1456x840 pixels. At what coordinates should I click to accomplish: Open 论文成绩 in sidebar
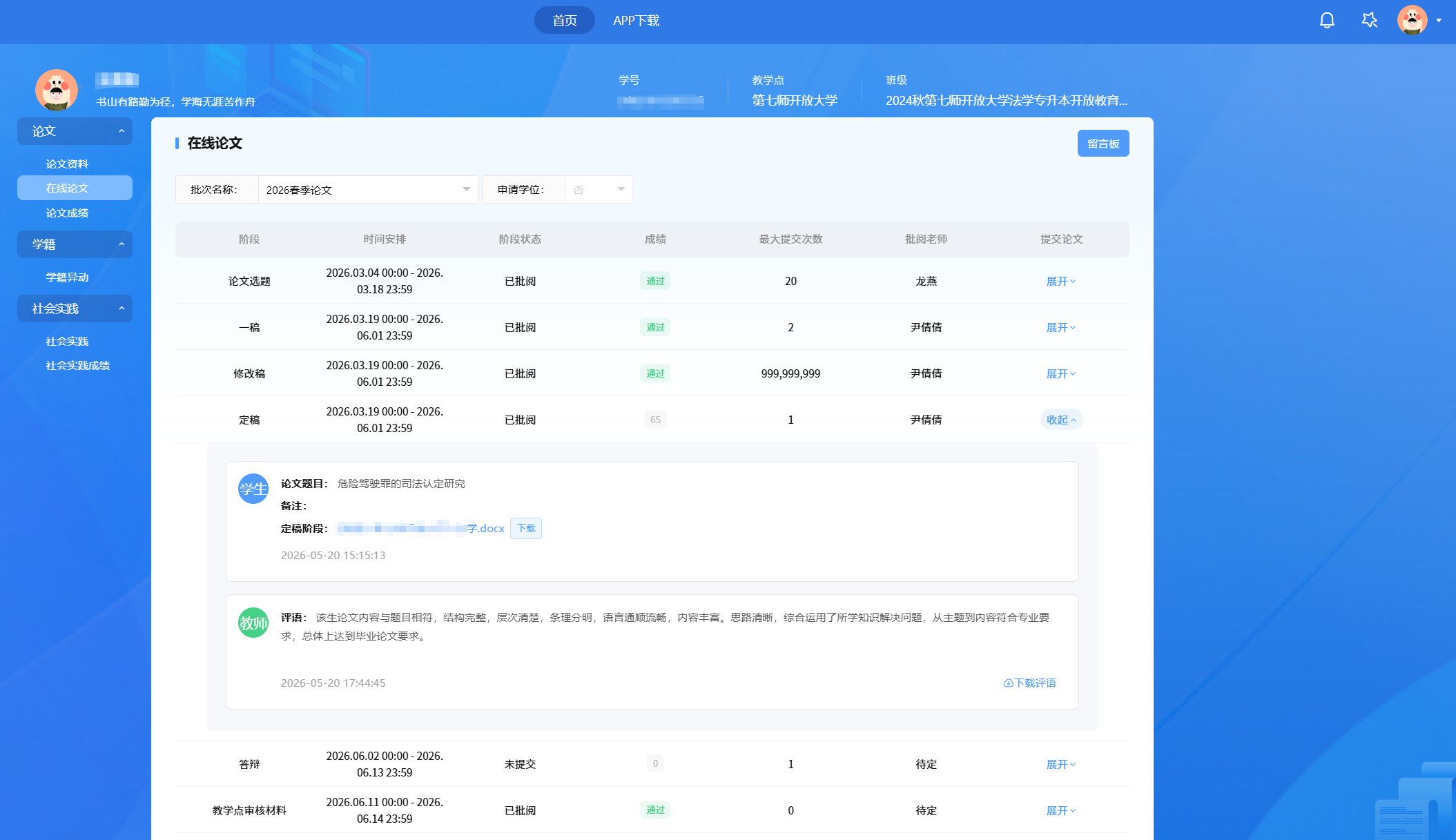coord(67,213)
